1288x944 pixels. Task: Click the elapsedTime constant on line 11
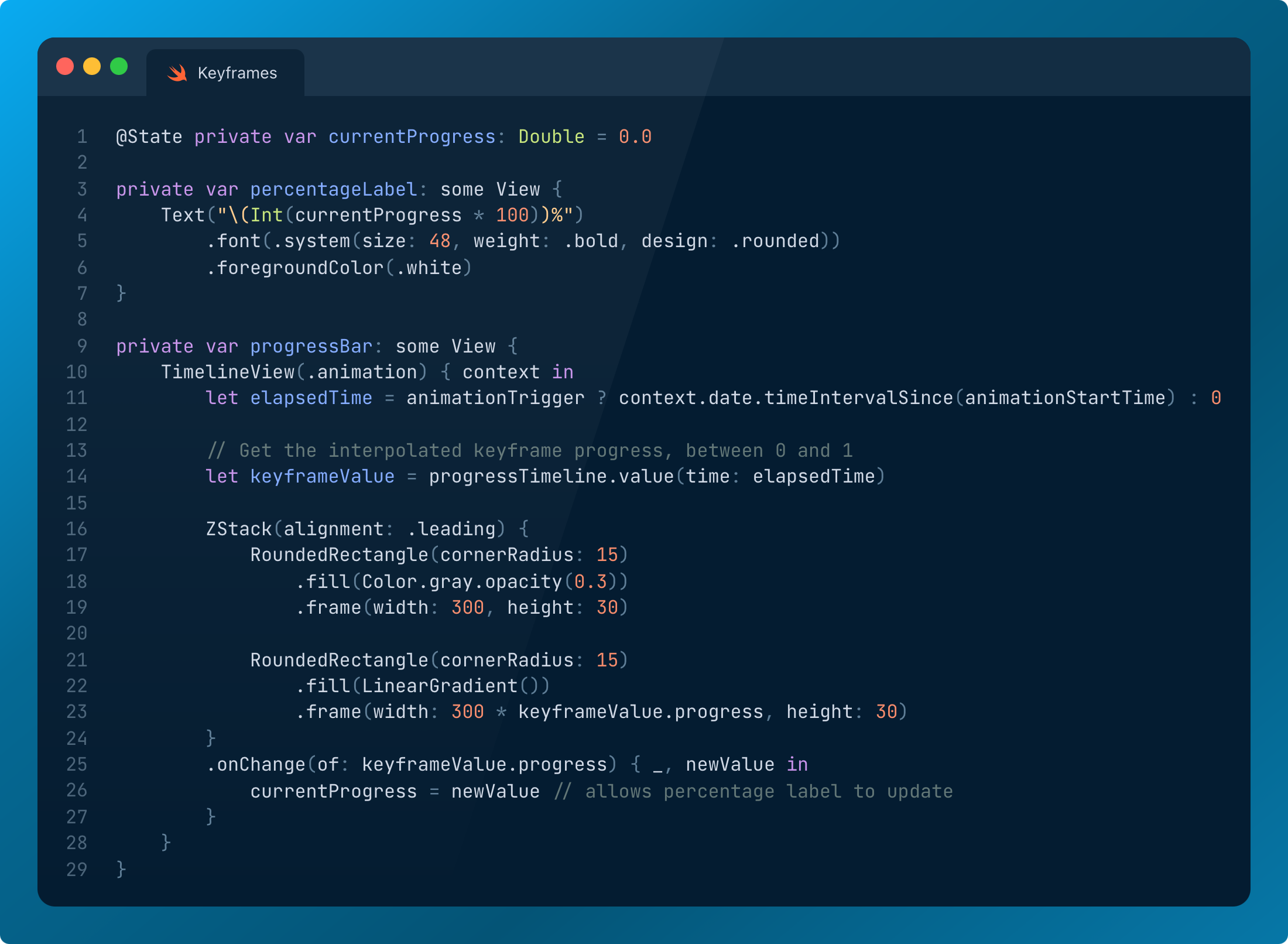(x=311, y=398)
